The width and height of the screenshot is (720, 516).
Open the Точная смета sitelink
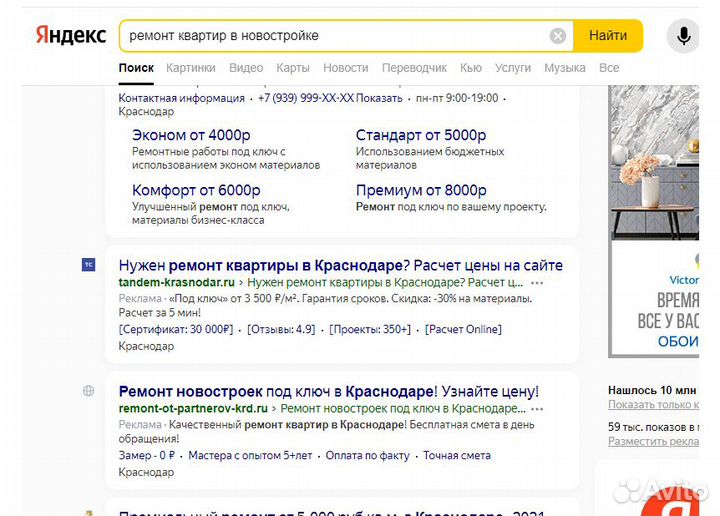(457, 455)
